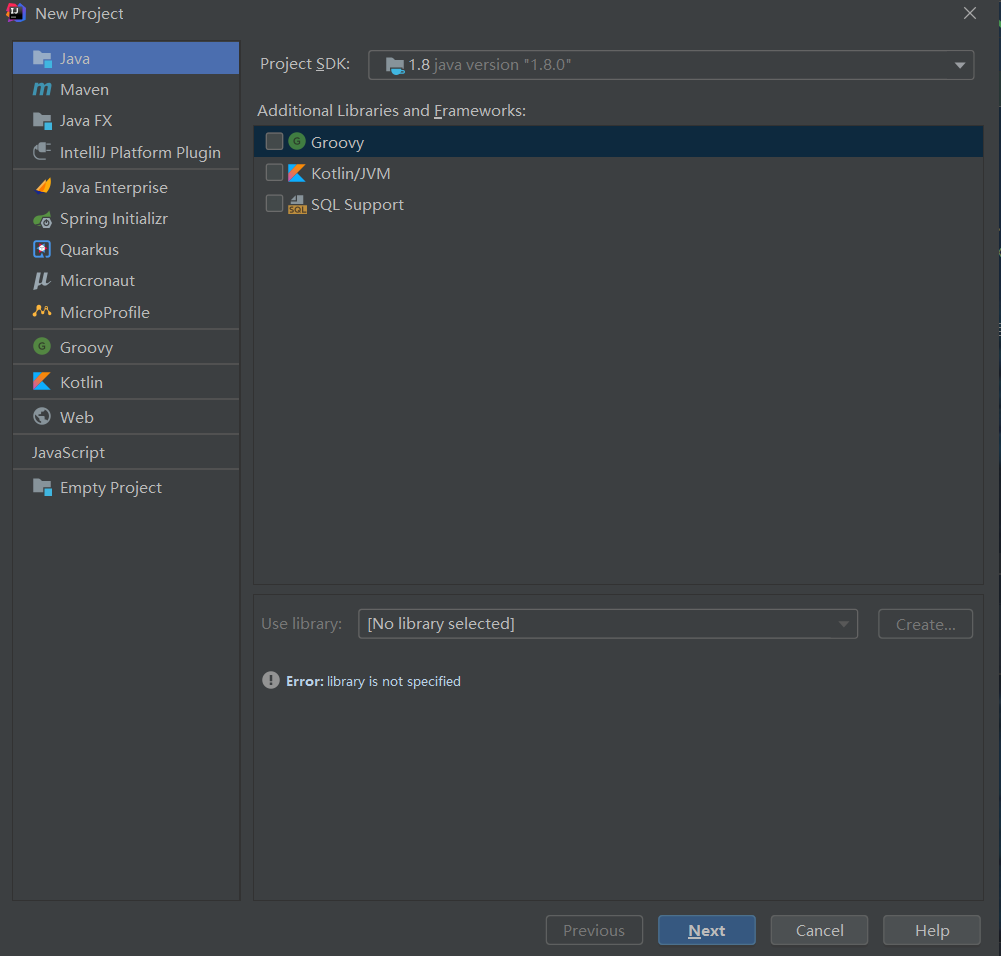Click the JDK folder icon in SDK field
Image resolution: width=1001 pixels, height=956 pixels.
tap(395, 65)
